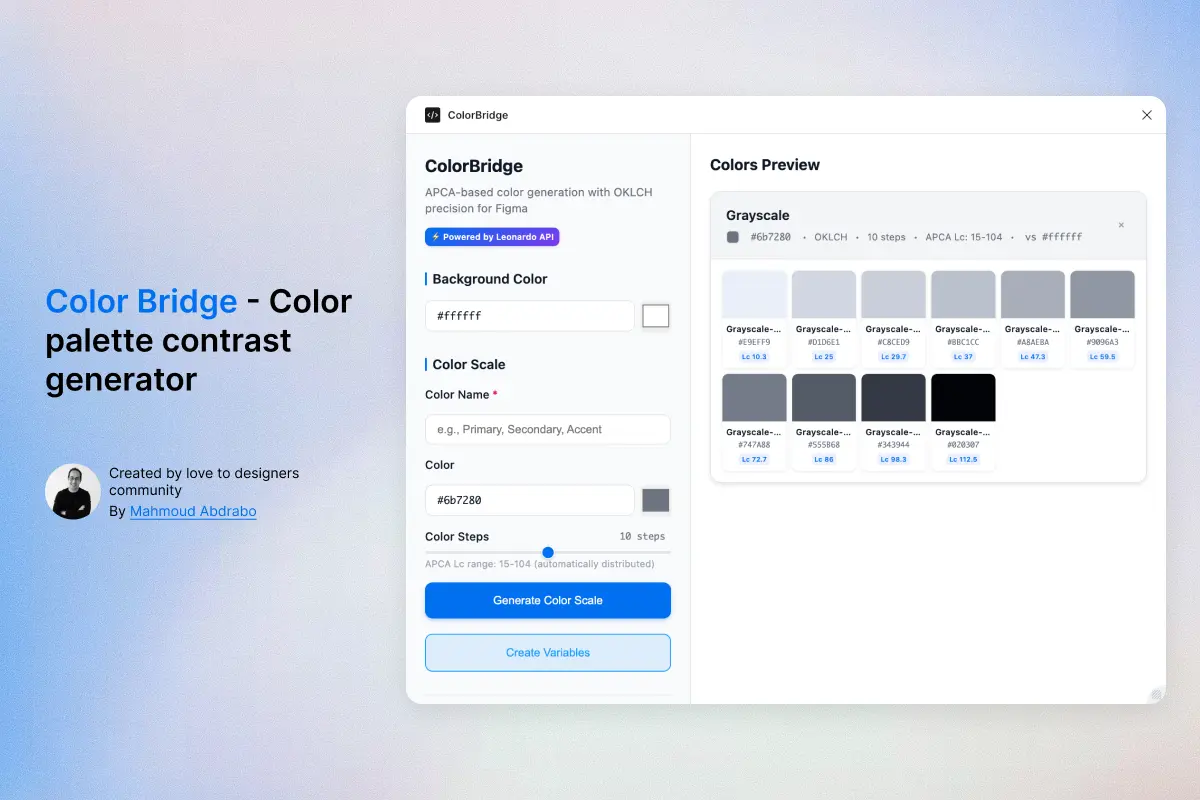Click the Lc 59.5 contrast badge
Screen dimensions: 1200x800
coord(1102,357)
